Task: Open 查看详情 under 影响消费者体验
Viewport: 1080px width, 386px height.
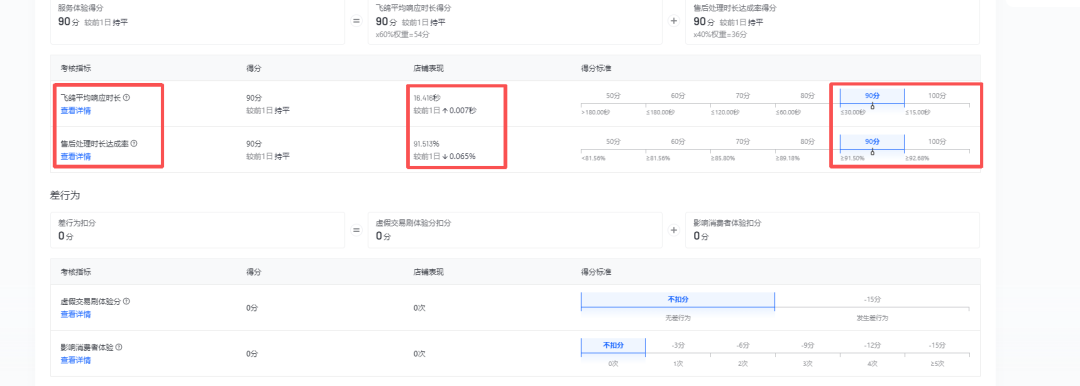Action: [76, 360]
